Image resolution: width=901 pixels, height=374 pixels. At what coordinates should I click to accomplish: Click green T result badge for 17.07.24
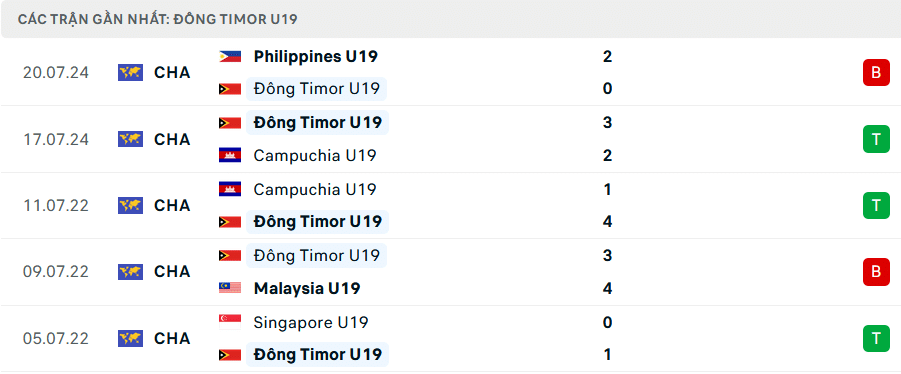876,139
